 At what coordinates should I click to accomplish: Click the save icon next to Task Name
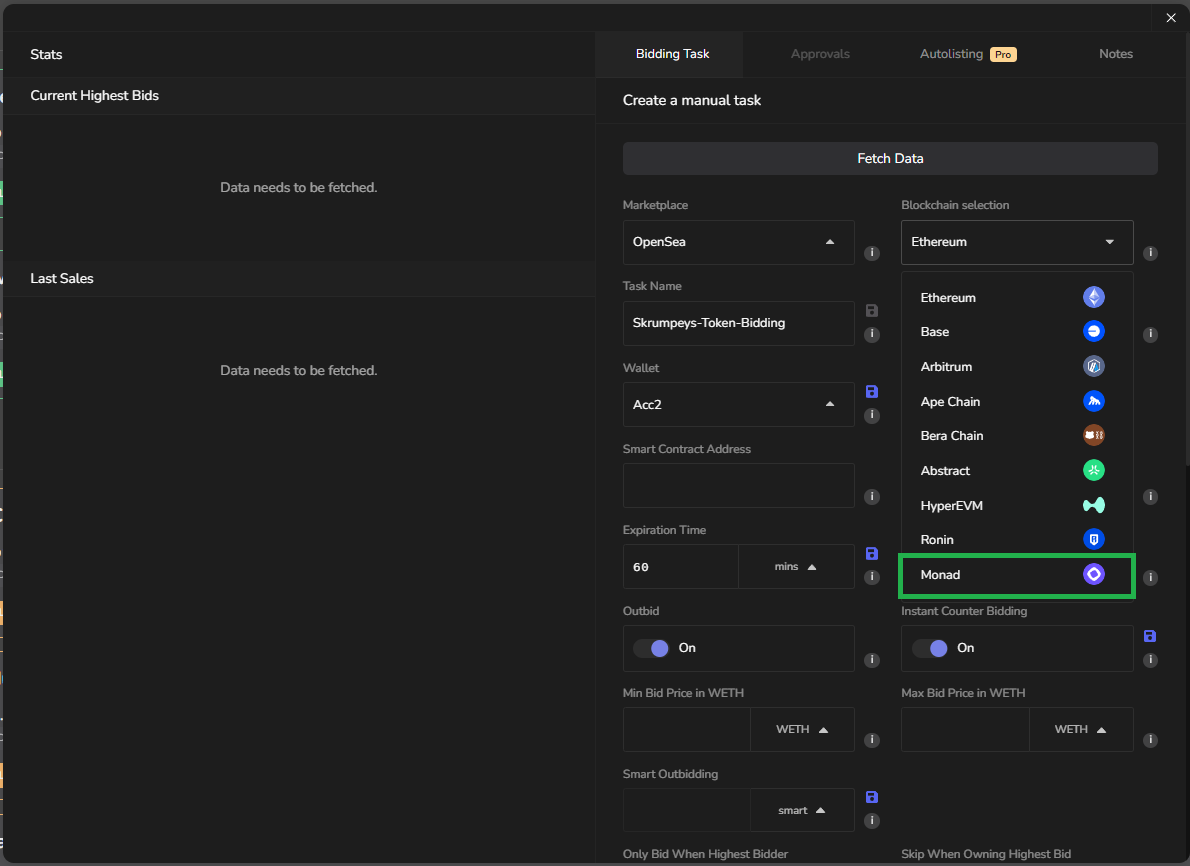point(871,311)
